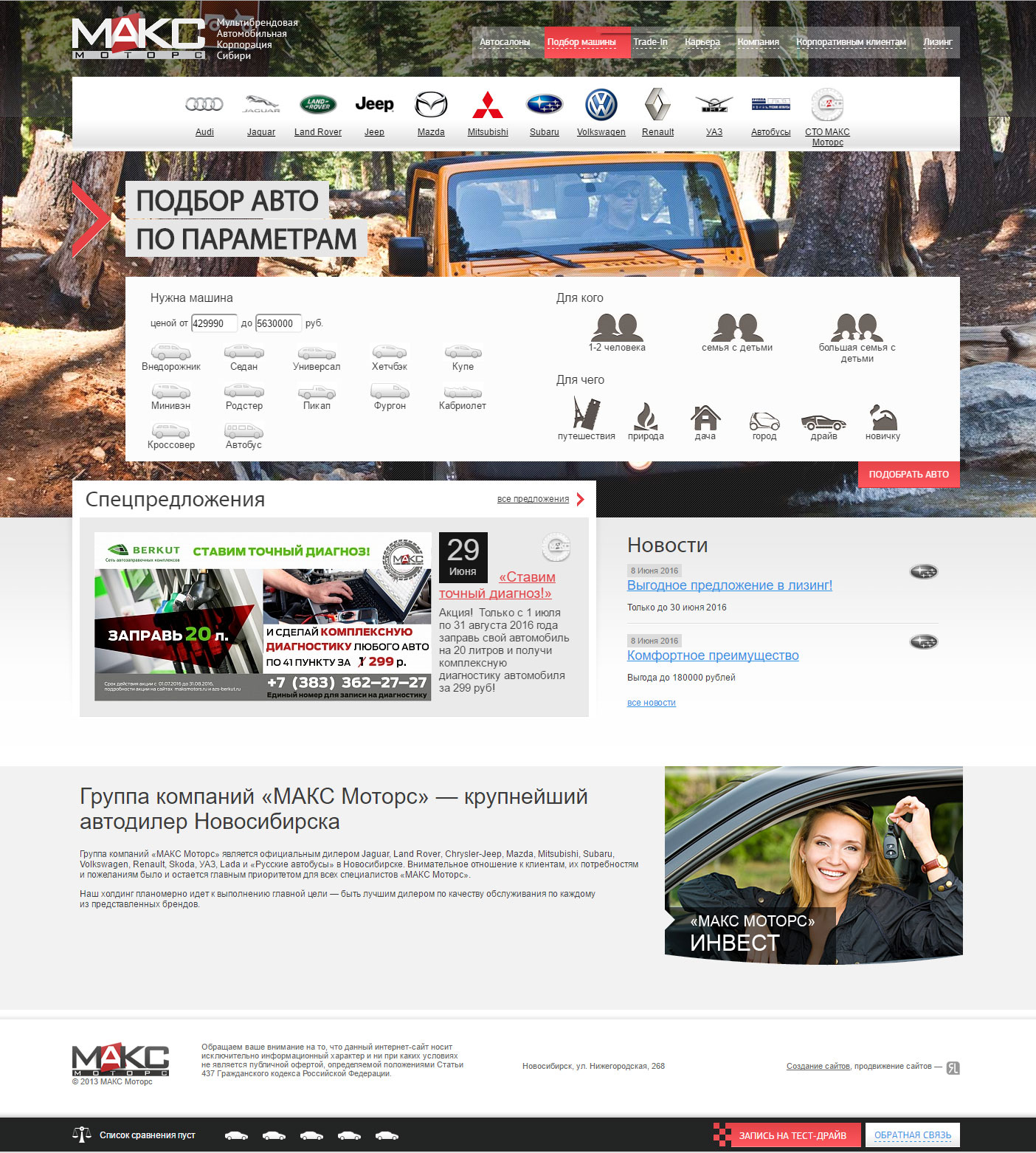Pick the Mazda brand logo
Screen dimensions: 1036x1153
click(431, 105)
